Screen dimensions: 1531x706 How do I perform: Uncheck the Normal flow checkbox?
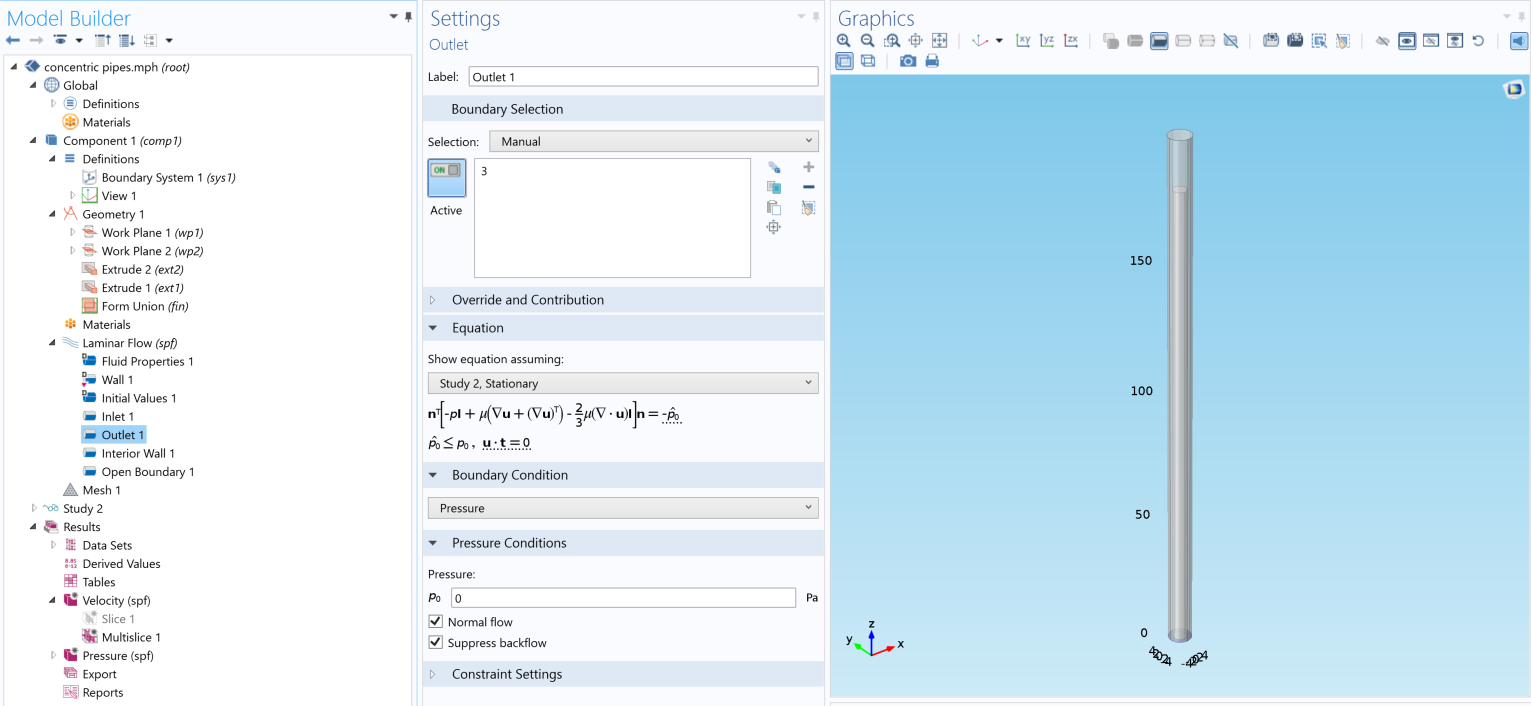tap(435, 622)
